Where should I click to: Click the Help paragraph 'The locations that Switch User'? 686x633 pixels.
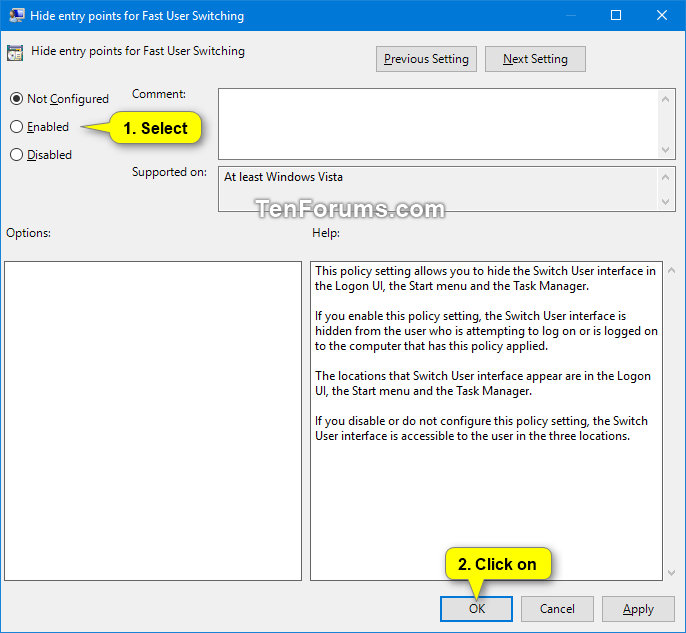pyautogui.click(x=483, y=383)
